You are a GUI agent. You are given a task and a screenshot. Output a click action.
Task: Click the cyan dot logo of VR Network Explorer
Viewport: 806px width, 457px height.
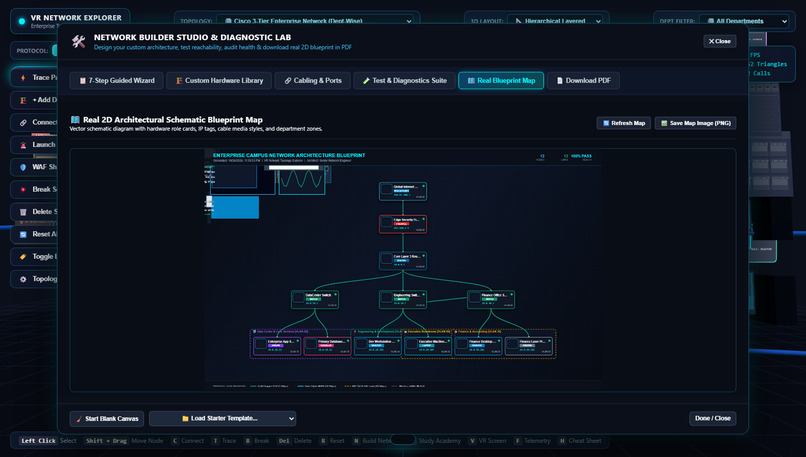coord(22,21)
